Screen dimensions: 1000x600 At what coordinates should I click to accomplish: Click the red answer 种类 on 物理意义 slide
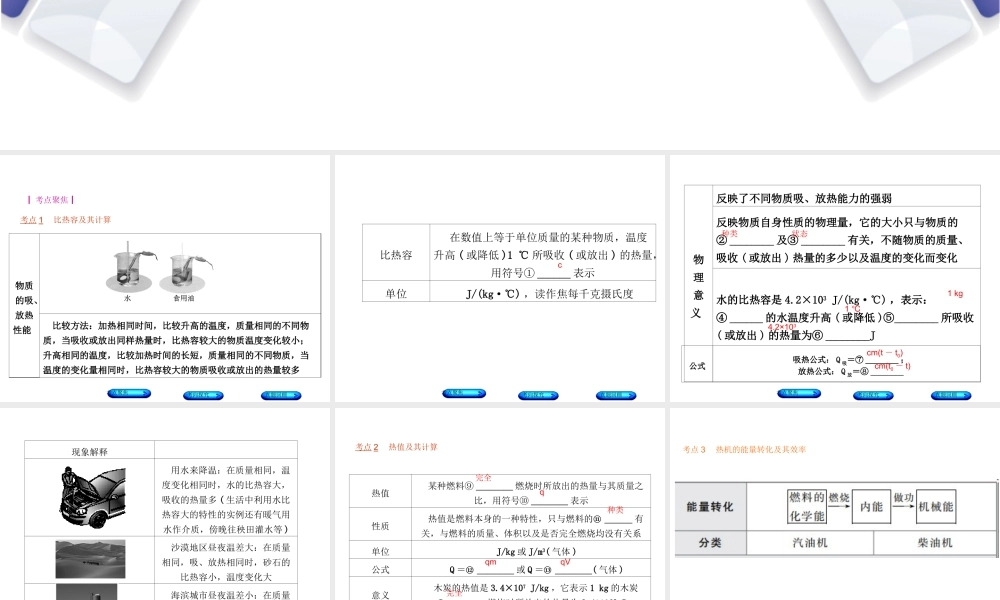pos(730,234)
